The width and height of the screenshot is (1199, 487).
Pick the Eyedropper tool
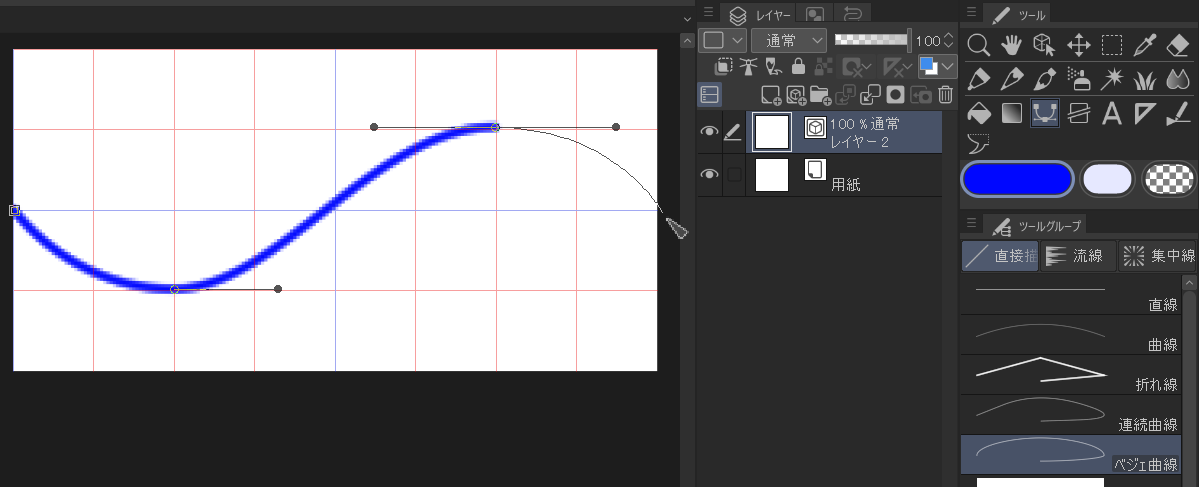(1145, 45)
